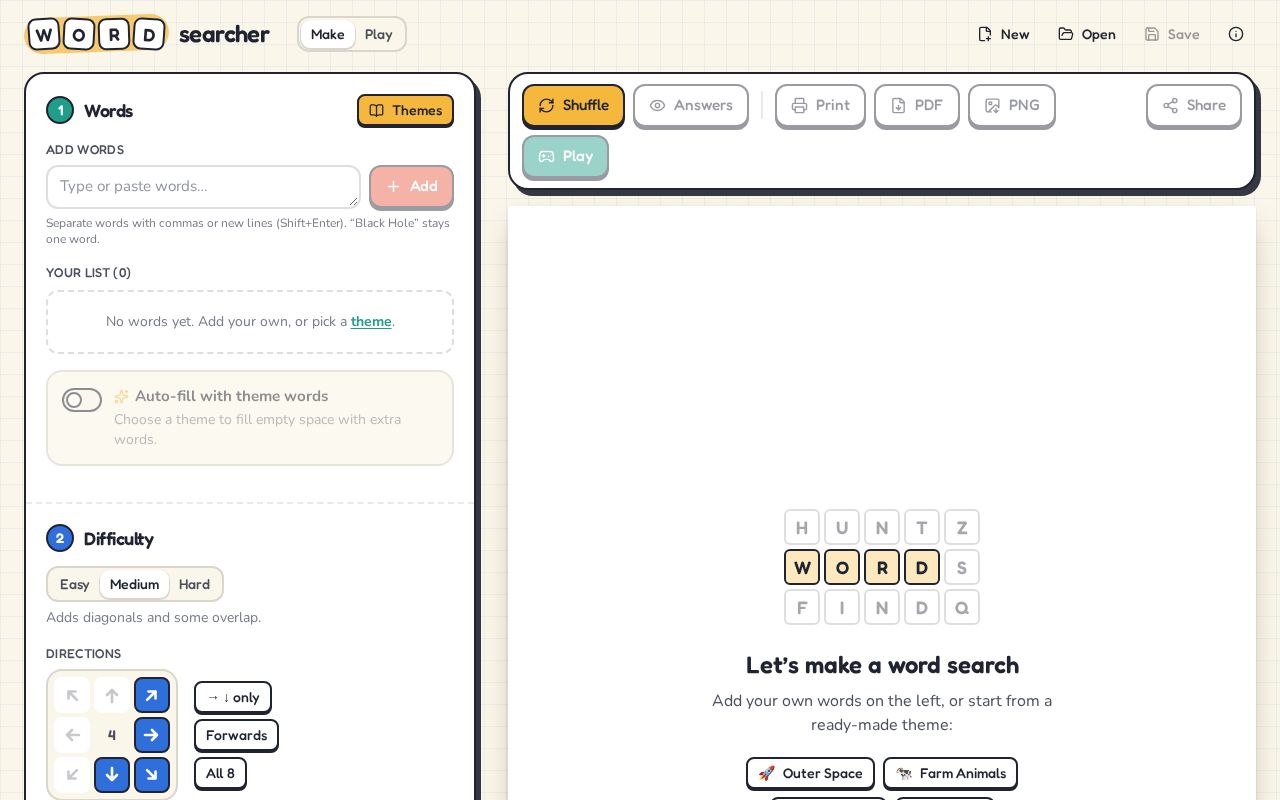Shuffle the puzzle grid
The width and height of the screenshot is (1280, 800).
(573, 105)
